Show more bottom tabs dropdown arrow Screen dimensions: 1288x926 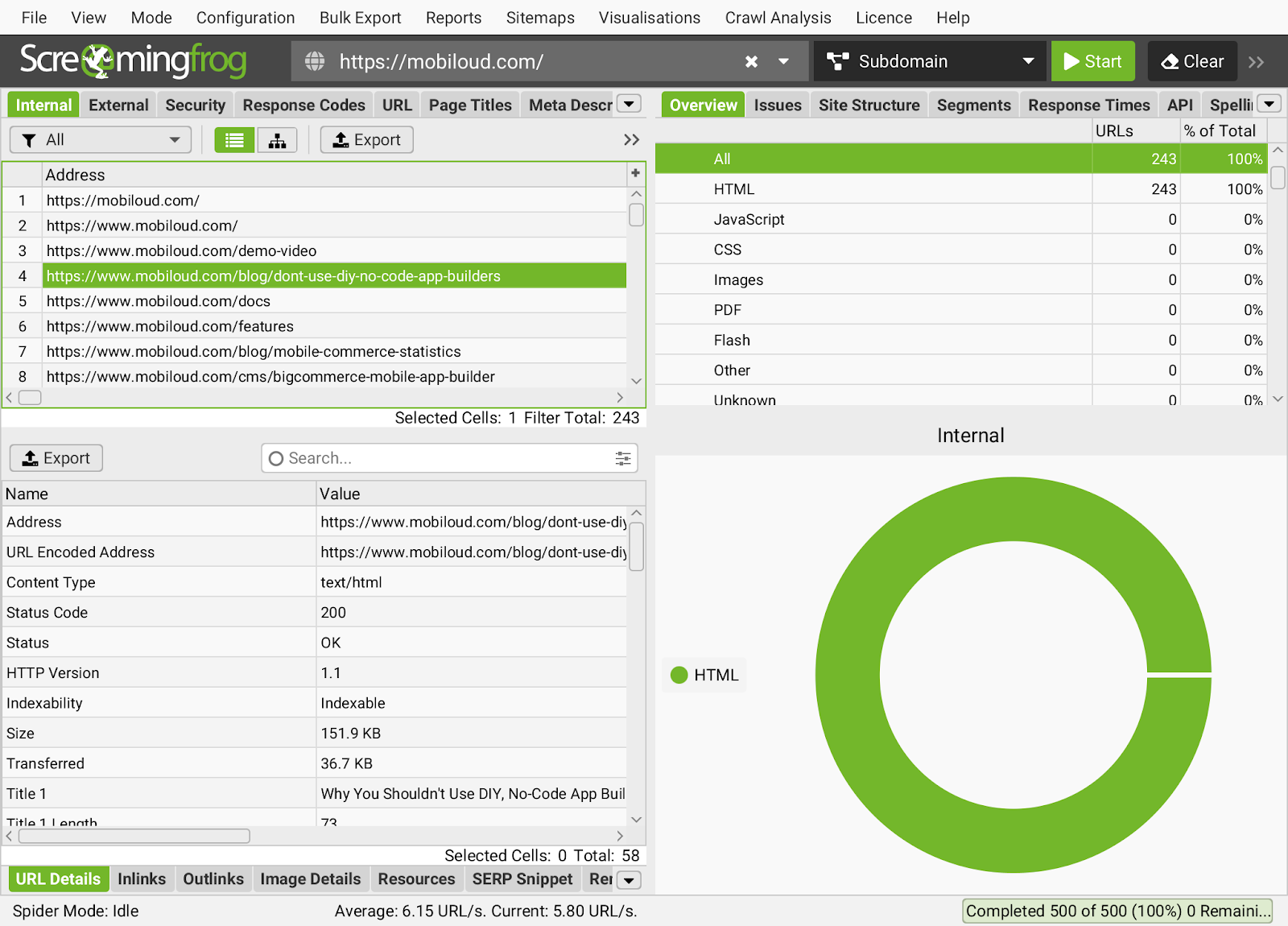click(630, 880)
